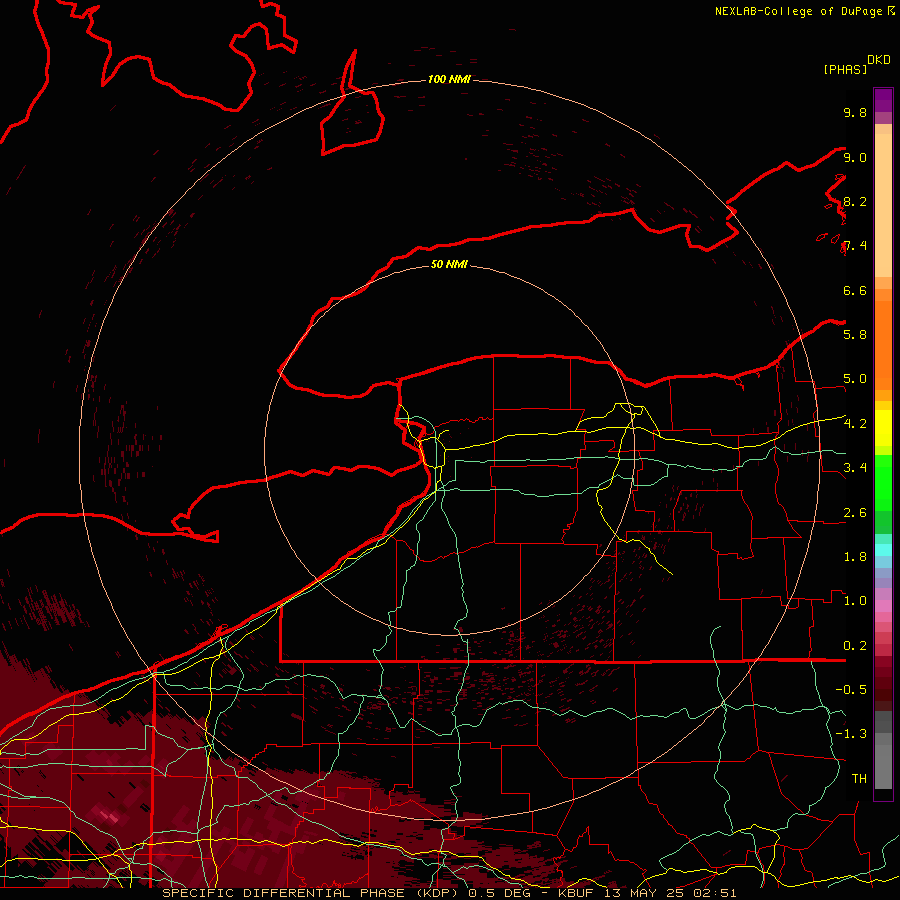Select the 1.8 legend value

click(855, 557)
